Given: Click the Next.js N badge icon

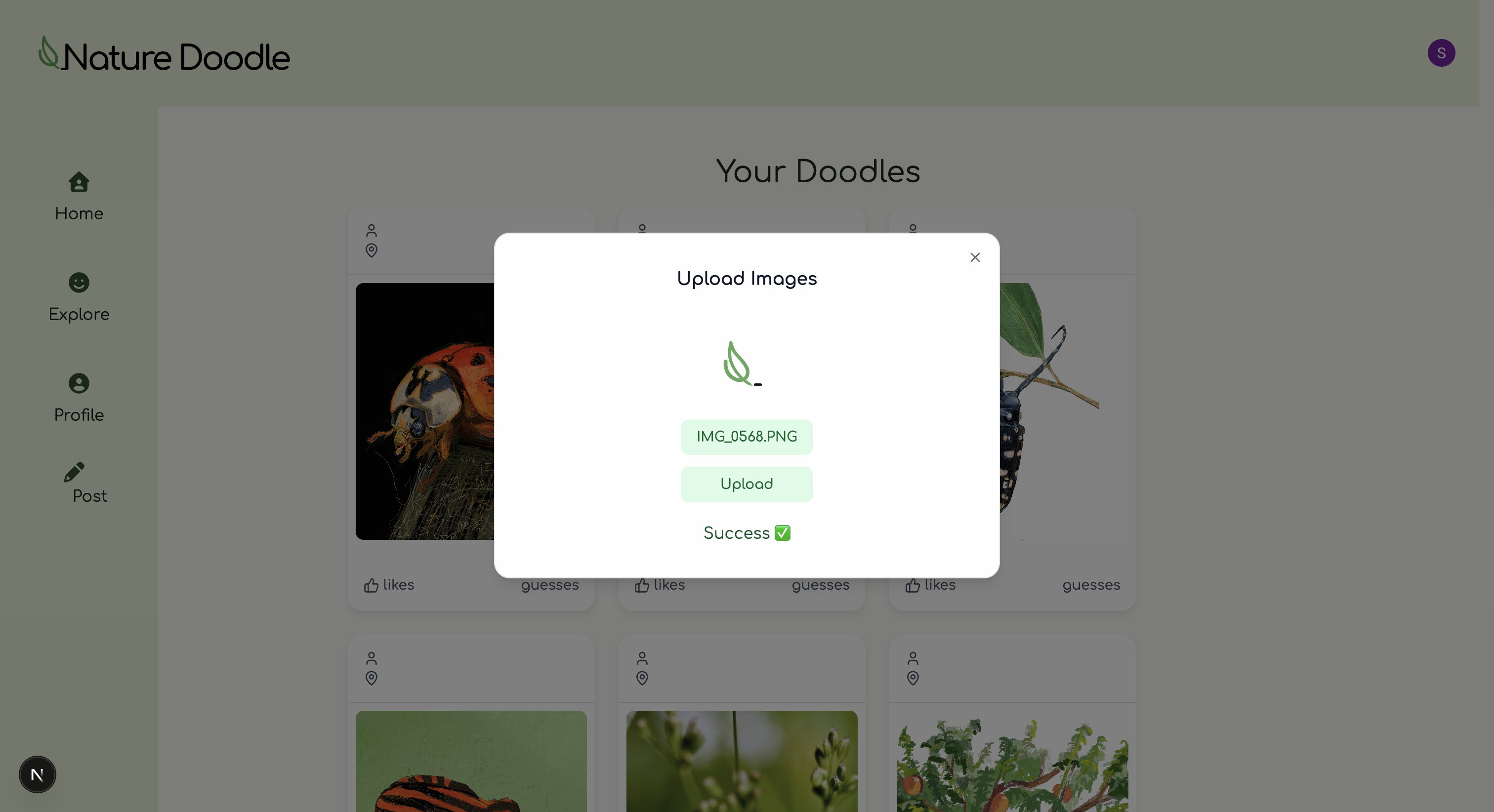Looking at the screenshot, I should click(37, 774).
